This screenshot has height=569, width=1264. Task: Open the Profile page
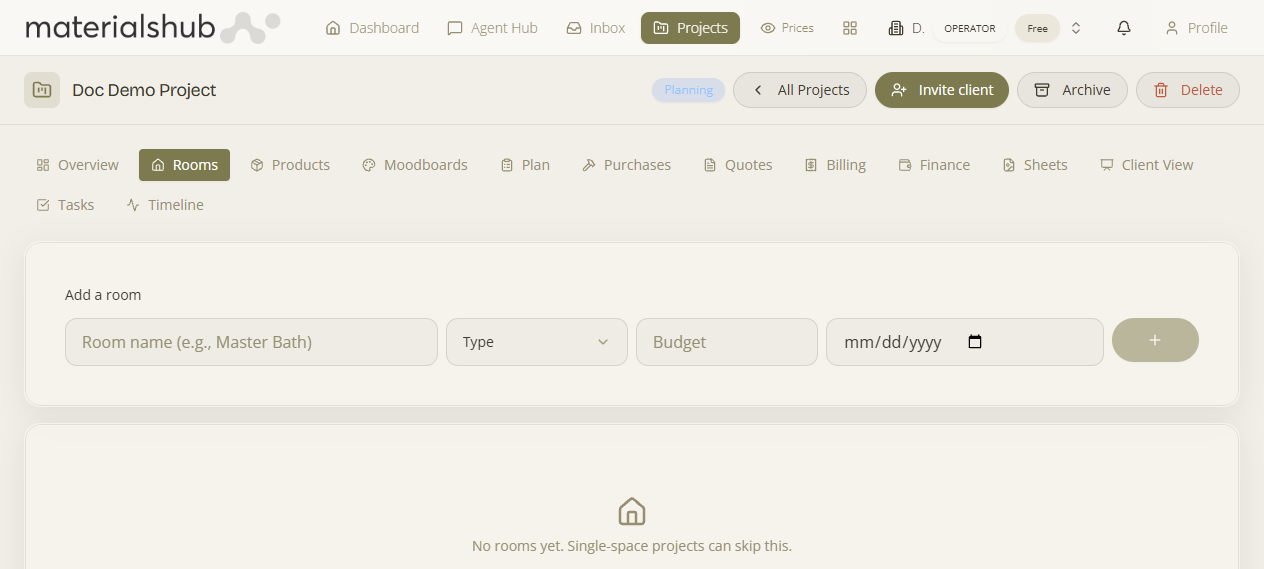[1196, 28]
